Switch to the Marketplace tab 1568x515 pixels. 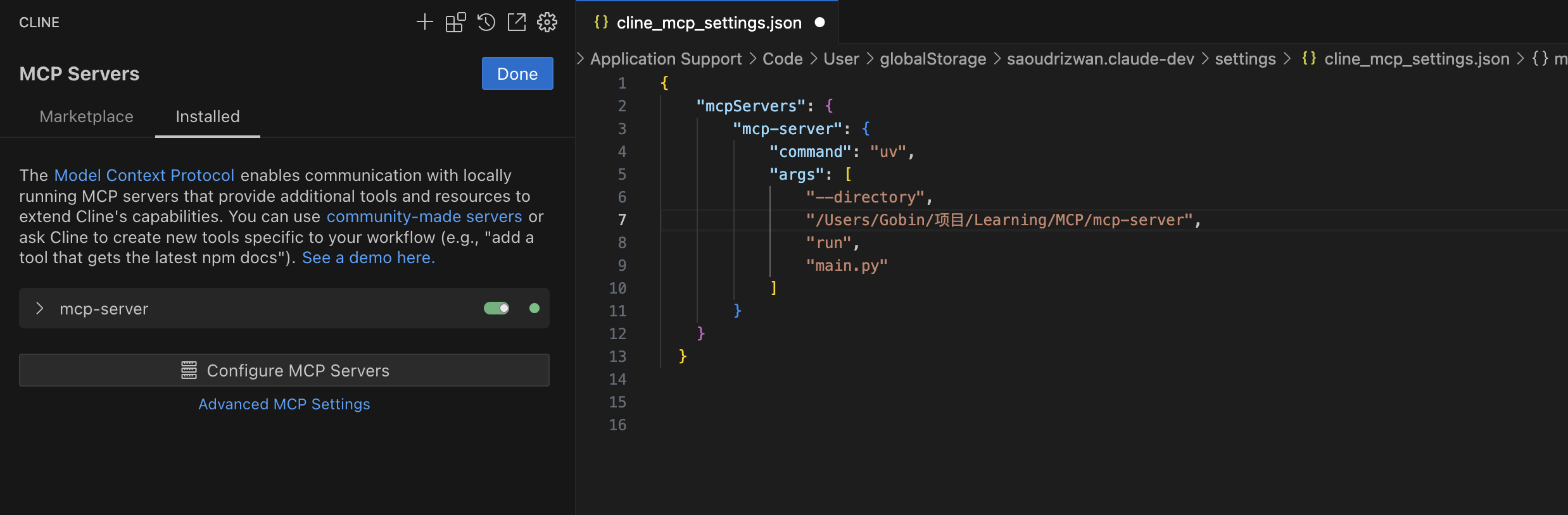tap(86, 116)
